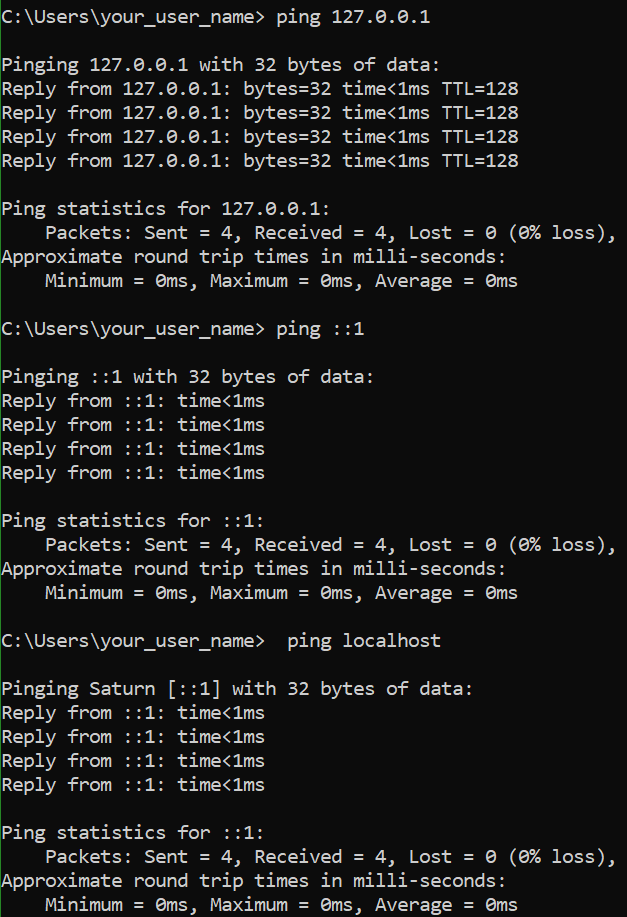Click the second prompt 'C:\Users\your_user_name>'
This screenshot has height=917, width=627.
[133, 329]
